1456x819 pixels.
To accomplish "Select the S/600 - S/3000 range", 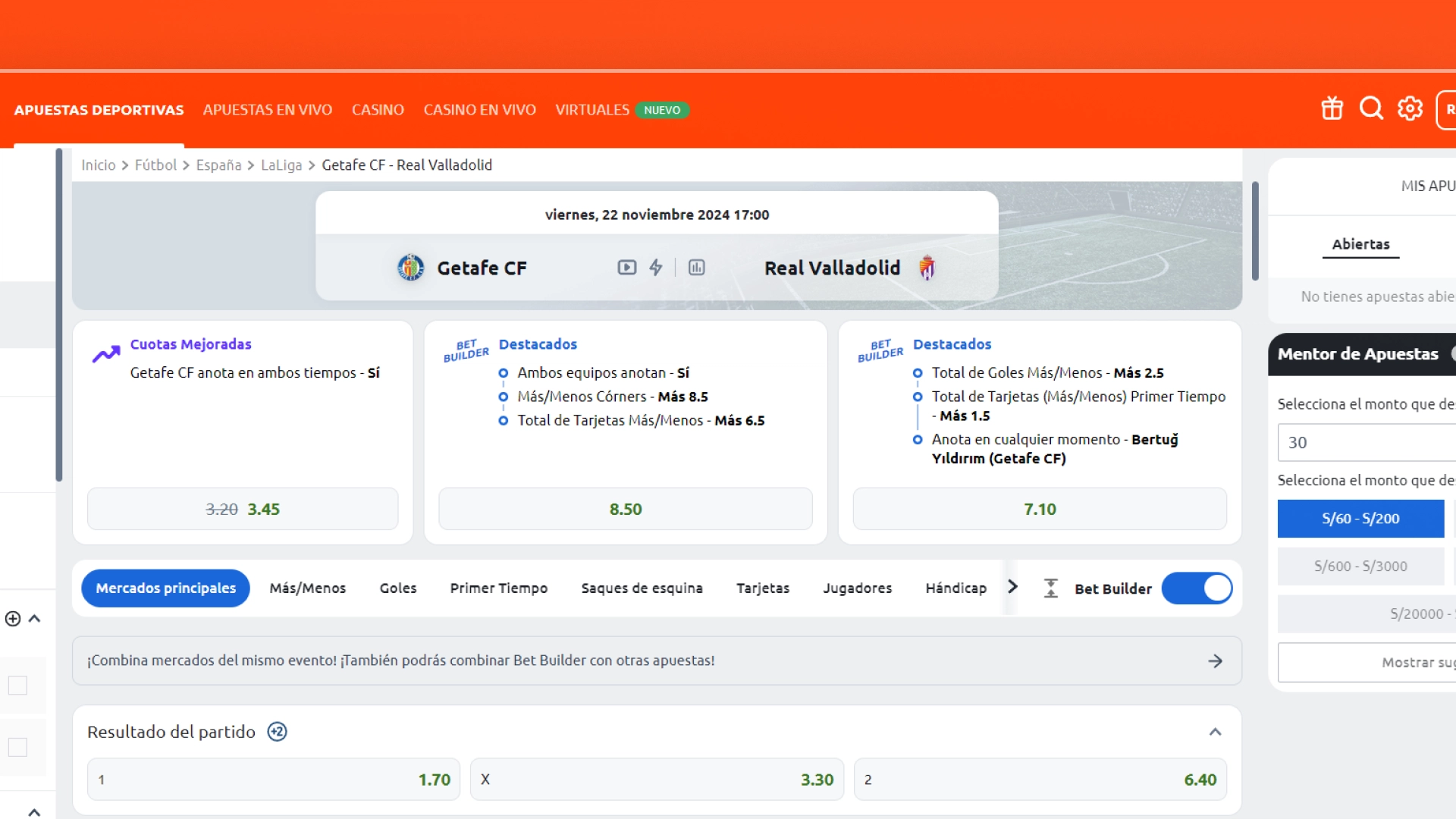I will point(1360,566).
